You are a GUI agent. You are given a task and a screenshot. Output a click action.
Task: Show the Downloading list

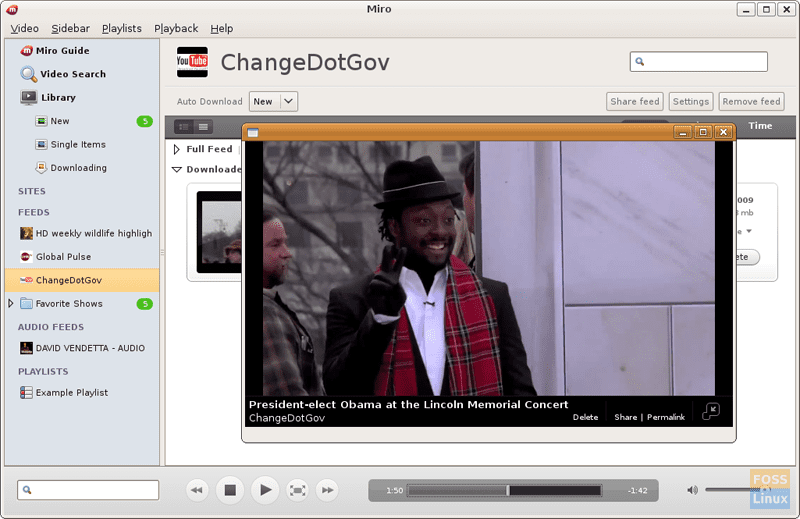point(71,167)
